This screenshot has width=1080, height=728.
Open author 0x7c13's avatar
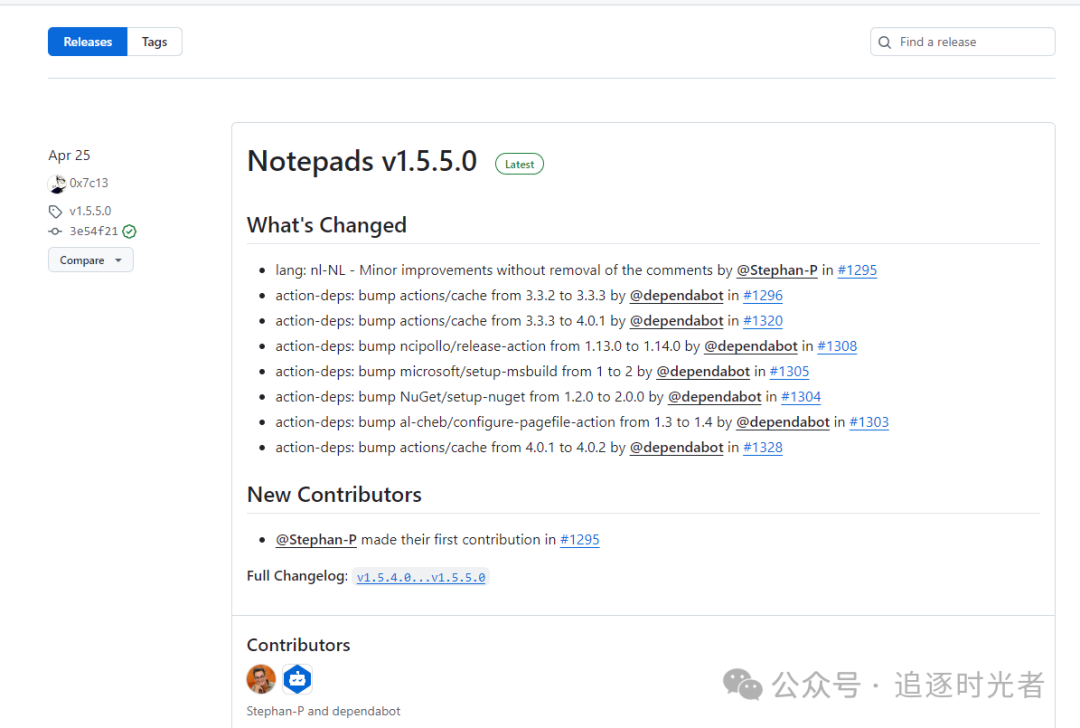pyautogui.click(x=57, y=184)
